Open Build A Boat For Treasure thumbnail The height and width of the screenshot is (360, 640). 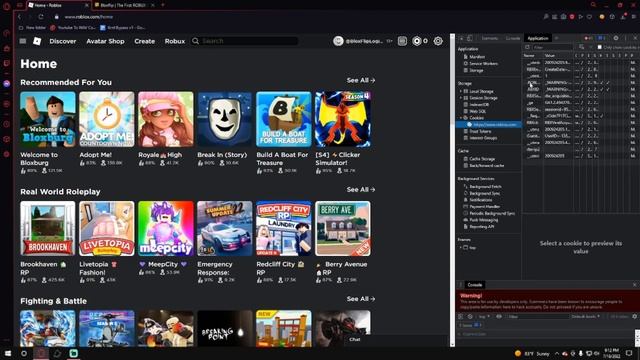click(284, 119)
